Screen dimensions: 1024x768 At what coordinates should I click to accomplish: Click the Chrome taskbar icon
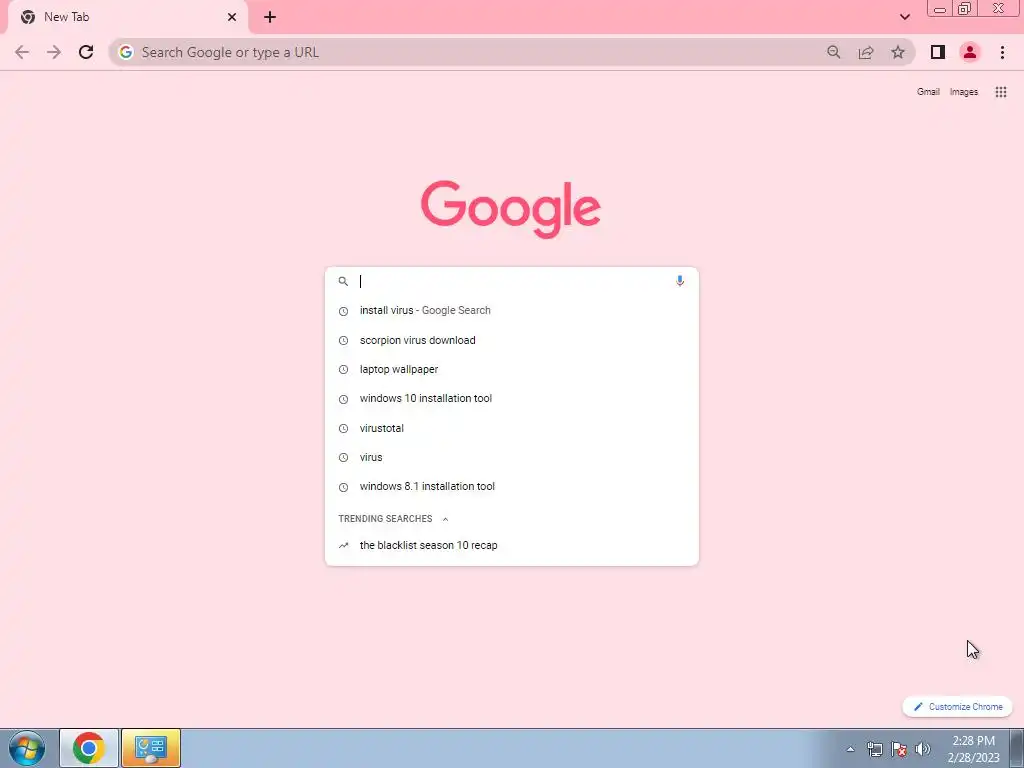[89, 748]
